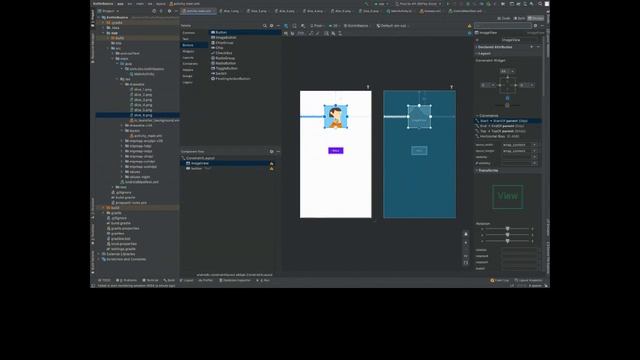Image resolution: width=640 pixels, height=360 pixels.
Task: Click dice image in design preview
Action: click(x=336, y=117)
